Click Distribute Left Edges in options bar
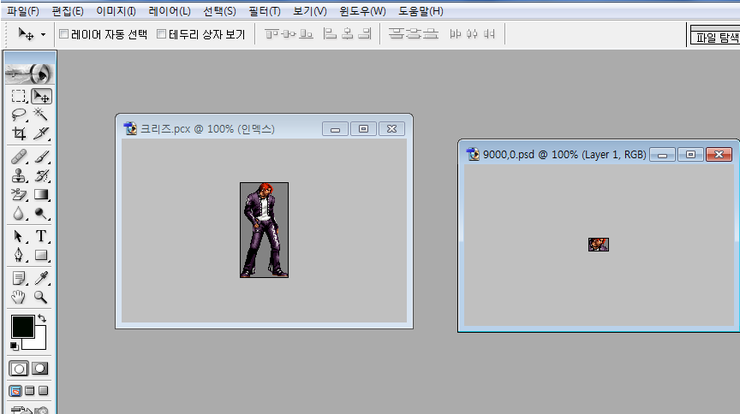This screenshot has height=414, width=740. [x=455, y=34]
